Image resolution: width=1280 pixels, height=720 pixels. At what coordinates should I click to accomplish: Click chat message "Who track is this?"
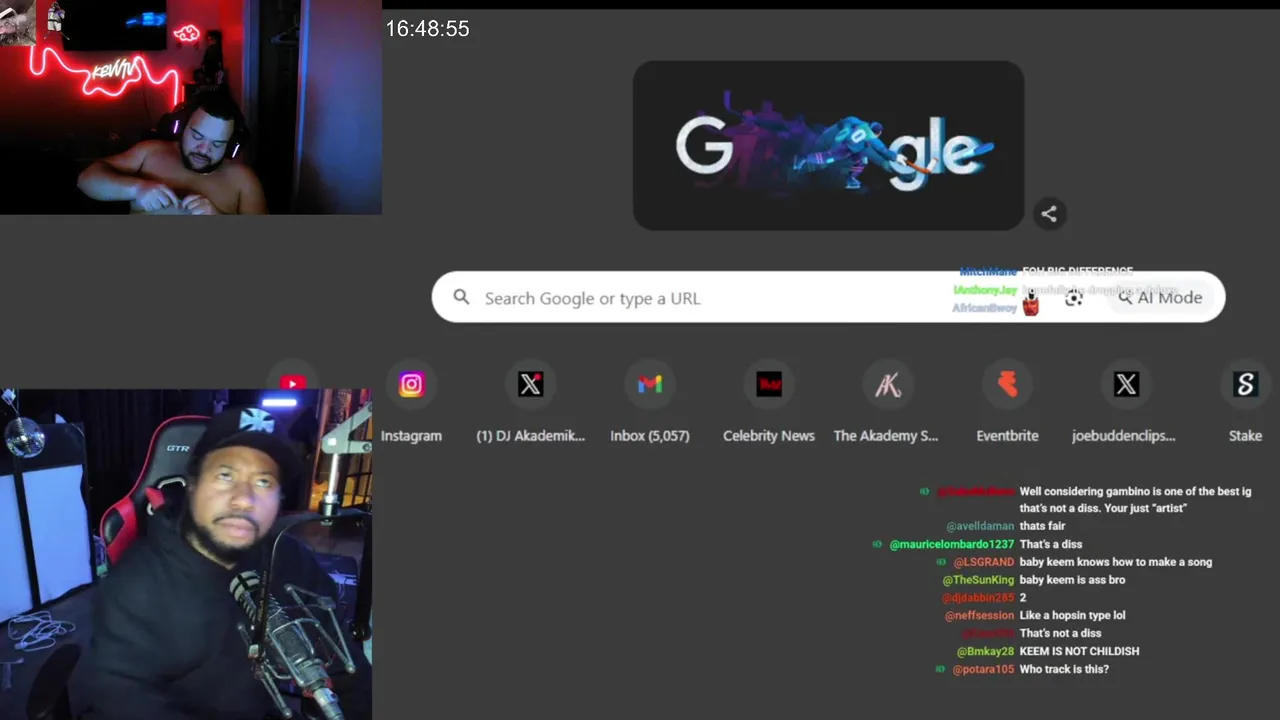(x=1064, y=669)
